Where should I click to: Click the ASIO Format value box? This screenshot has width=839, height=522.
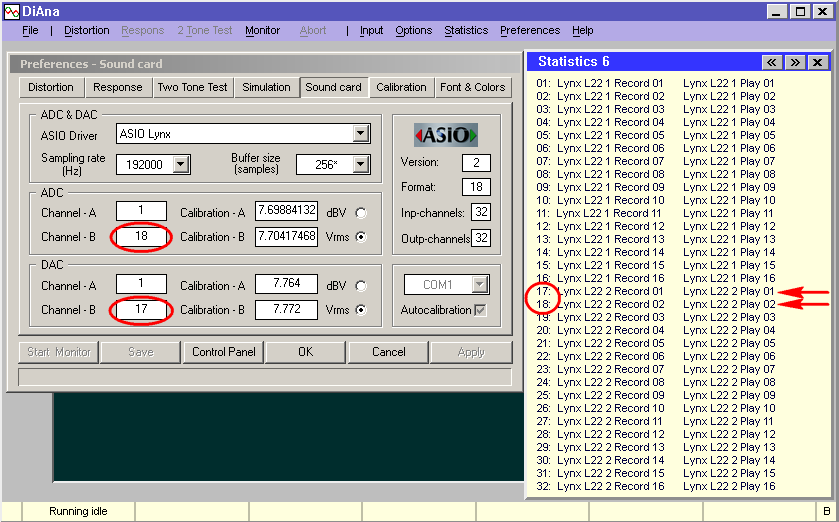tap(476, 187)
